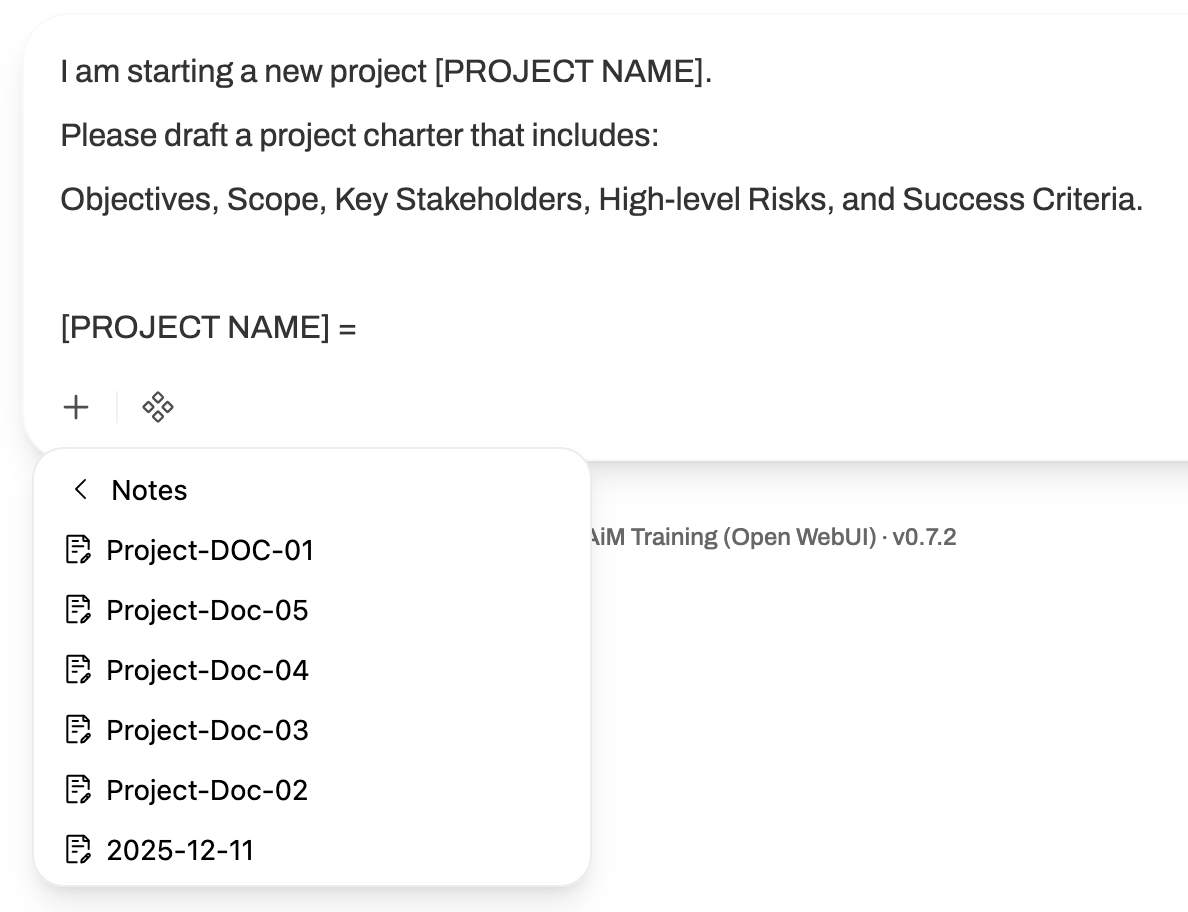Click the note icon beside Project-Doc-02
Viewport: 1188px width, 912px height.
coord(80,790)
